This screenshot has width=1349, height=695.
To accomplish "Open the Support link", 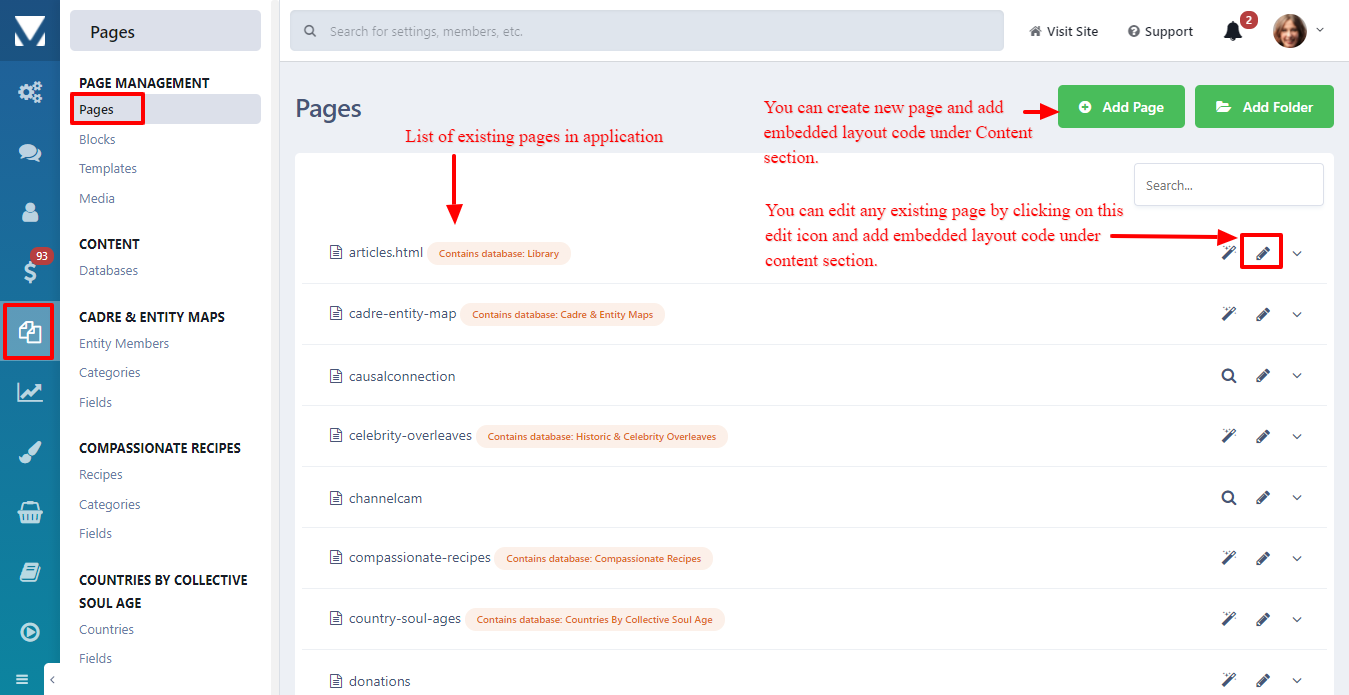I will 1160,31.
